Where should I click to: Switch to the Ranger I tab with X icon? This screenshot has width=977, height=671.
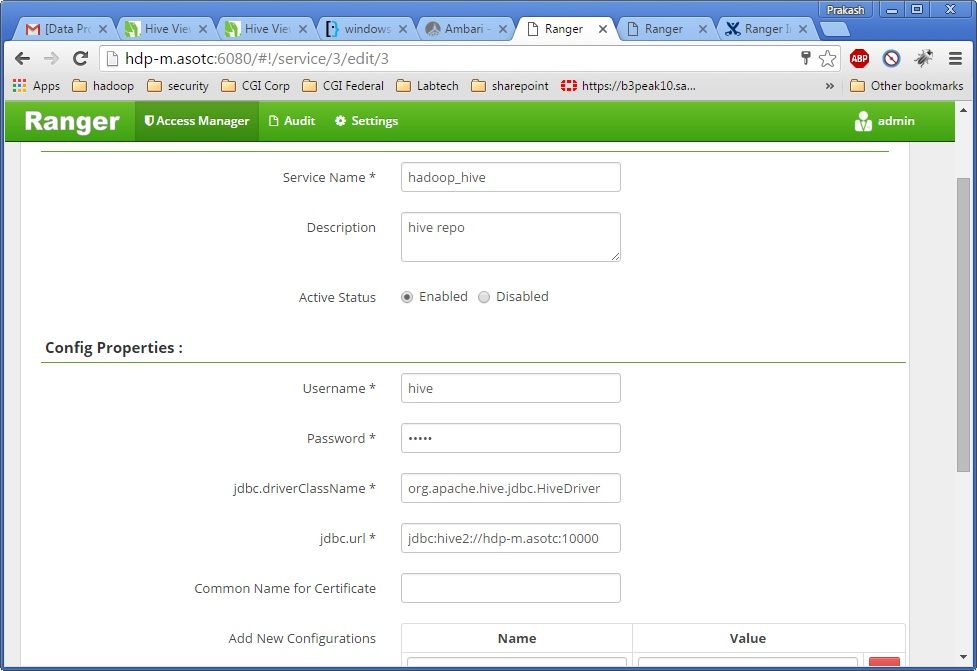pos(766,29)
